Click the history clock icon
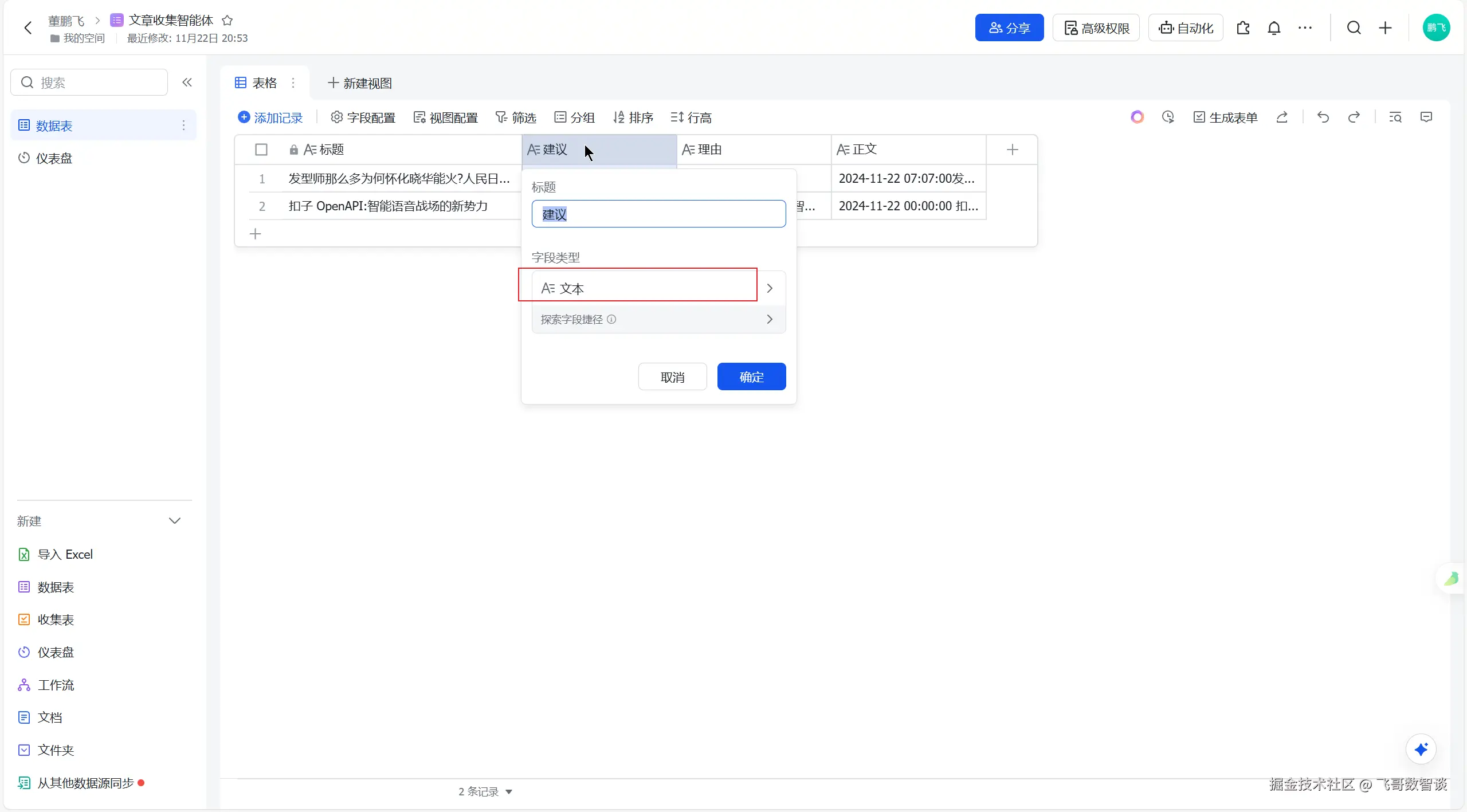The image size is (1467, 812). click(x=1168, y=117)
